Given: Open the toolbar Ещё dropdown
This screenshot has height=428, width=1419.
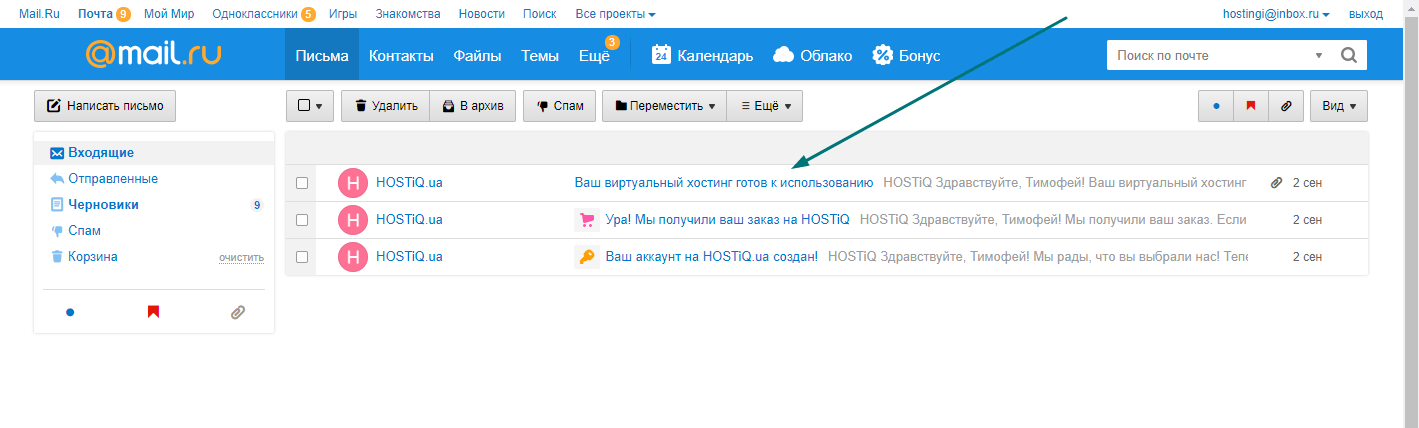Looking at the screenshot, I should pos(764,106).
